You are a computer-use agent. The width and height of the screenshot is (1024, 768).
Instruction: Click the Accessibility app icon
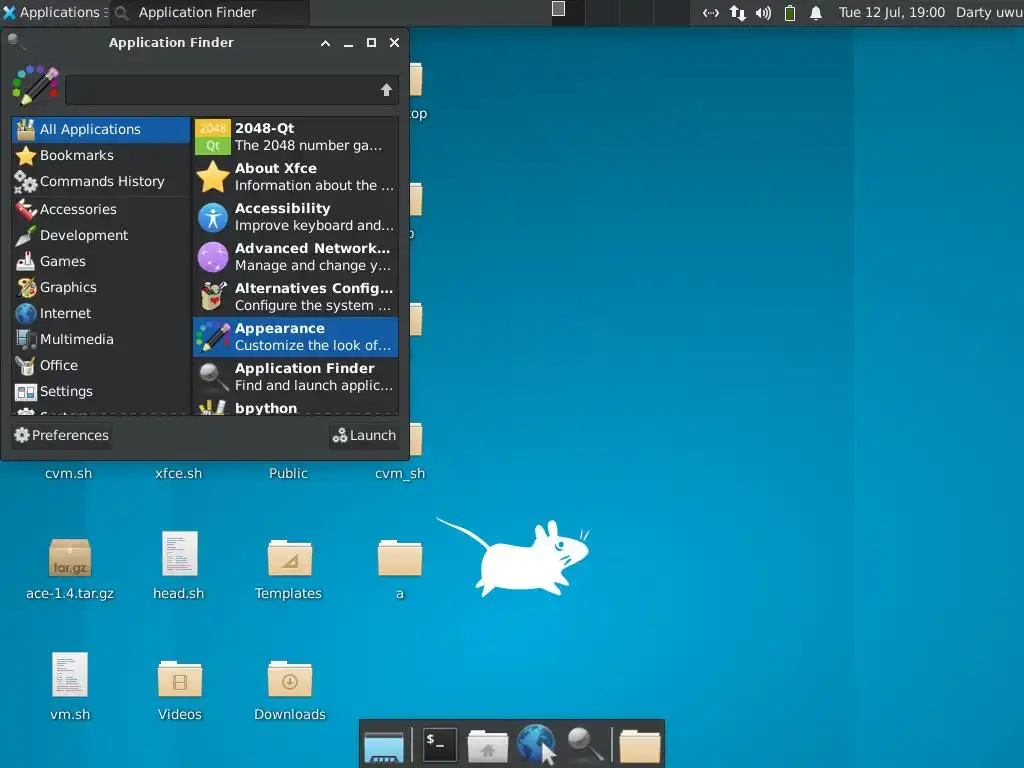click(x=213, y=217)
